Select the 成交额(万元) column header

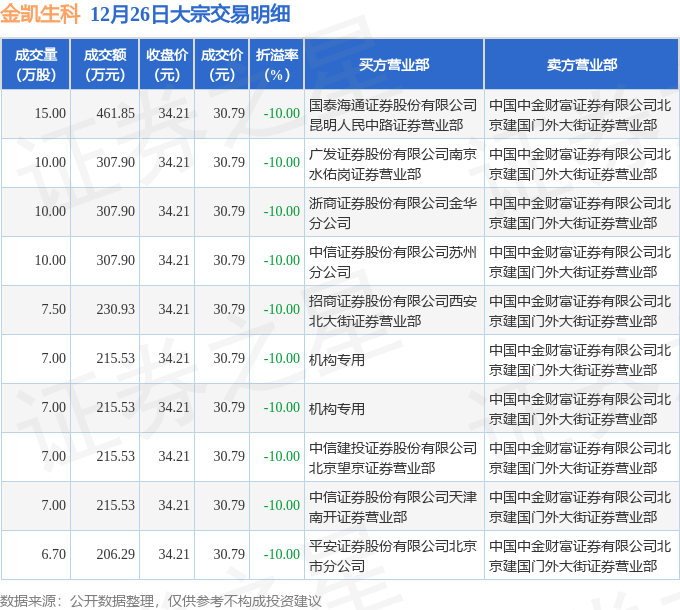click(105, 65)
